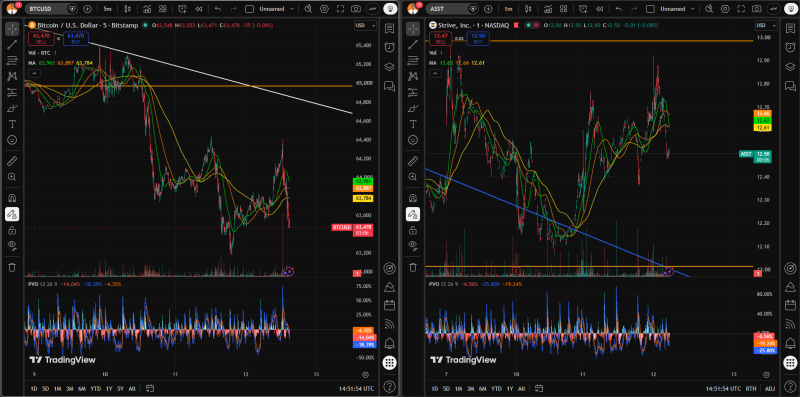Open the calendar panel in left chart sidebar
This screenshot has height=397, width=800.
point(389,305)
